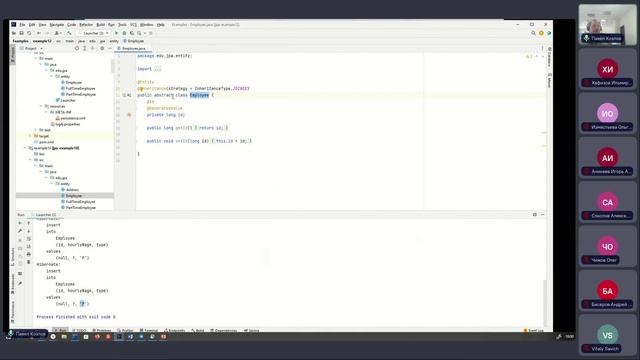Open the Endpoints tool window button
The height and width of the screenshot is (360, 640).
click(x=175, y=330)
